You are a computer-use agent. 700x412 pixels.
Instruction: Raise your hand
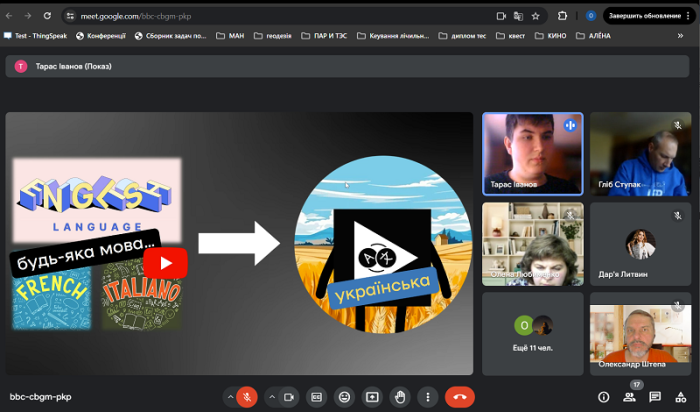point(400,396)
